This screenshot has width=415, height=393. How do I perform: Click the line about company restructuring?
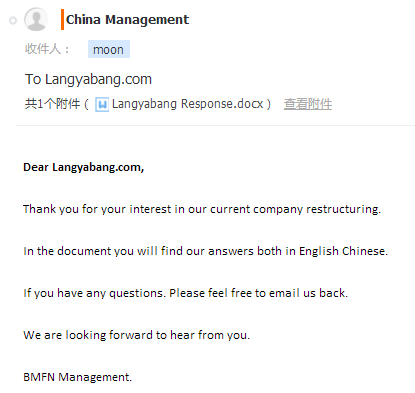point(202,209)
